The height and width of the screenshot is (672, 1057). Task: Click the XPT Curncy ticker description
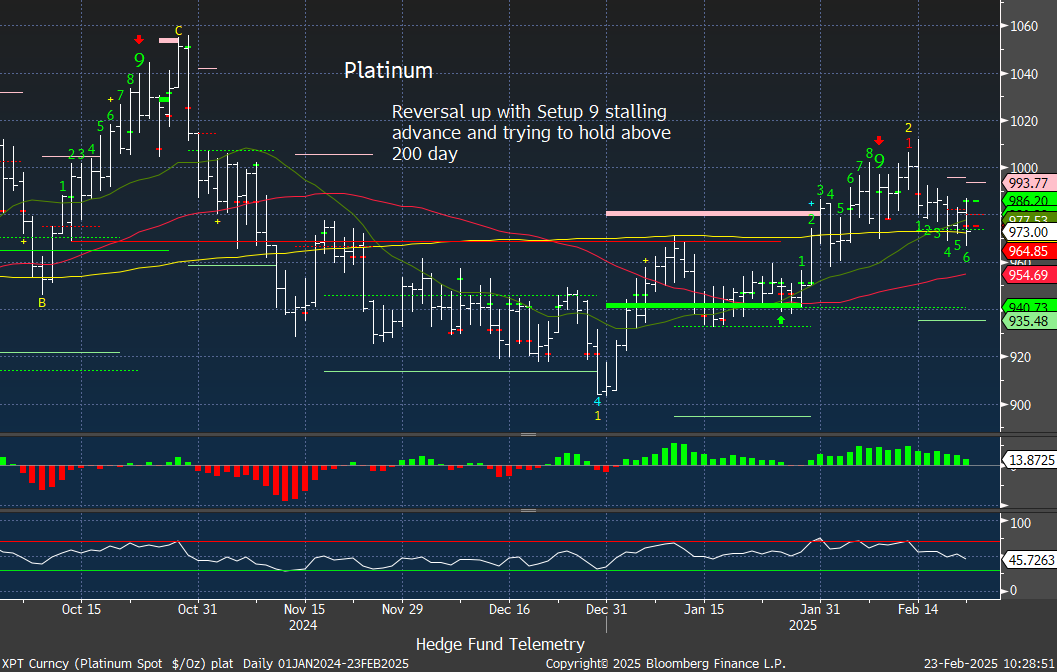point(205,664)
